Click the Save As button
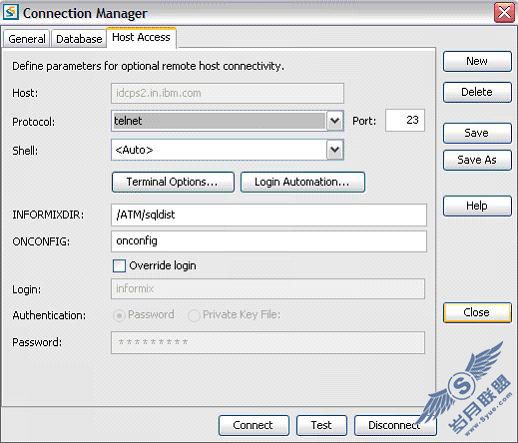Image resolution: width=518 pixels, height=443 pixels. point(477,160)
